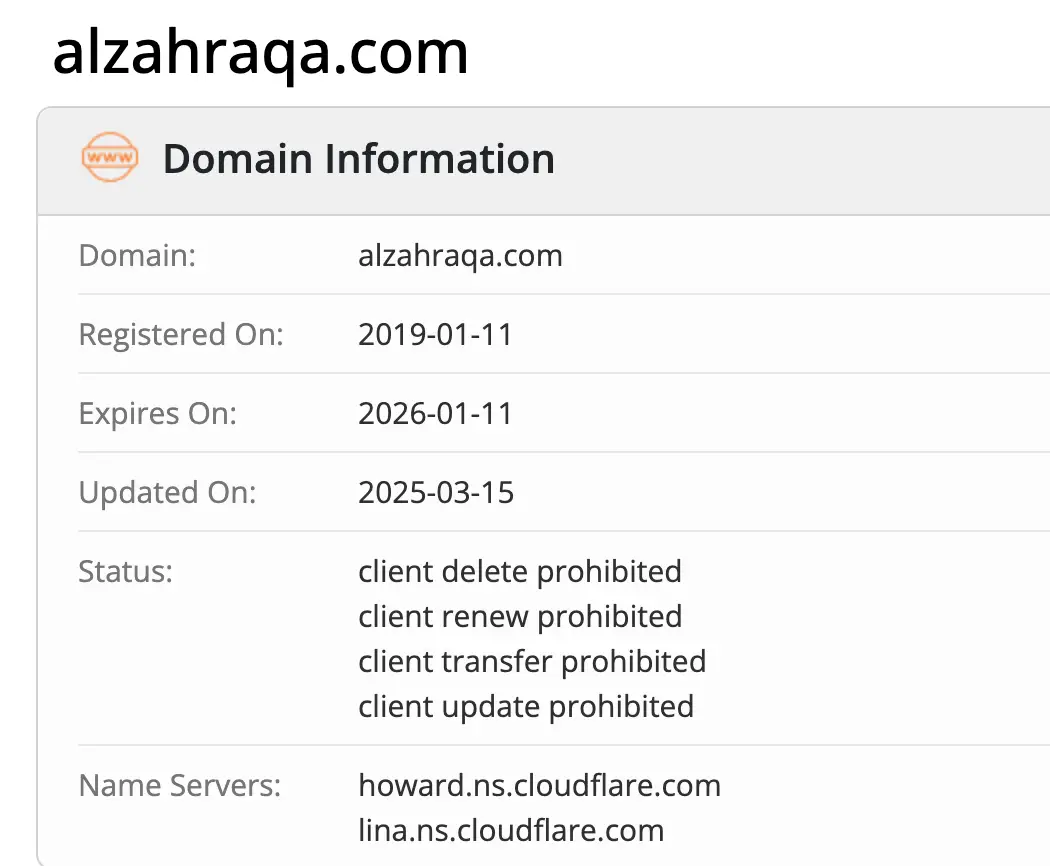
Task: Click the Domain: field label
Action: (x=137, y=255)
